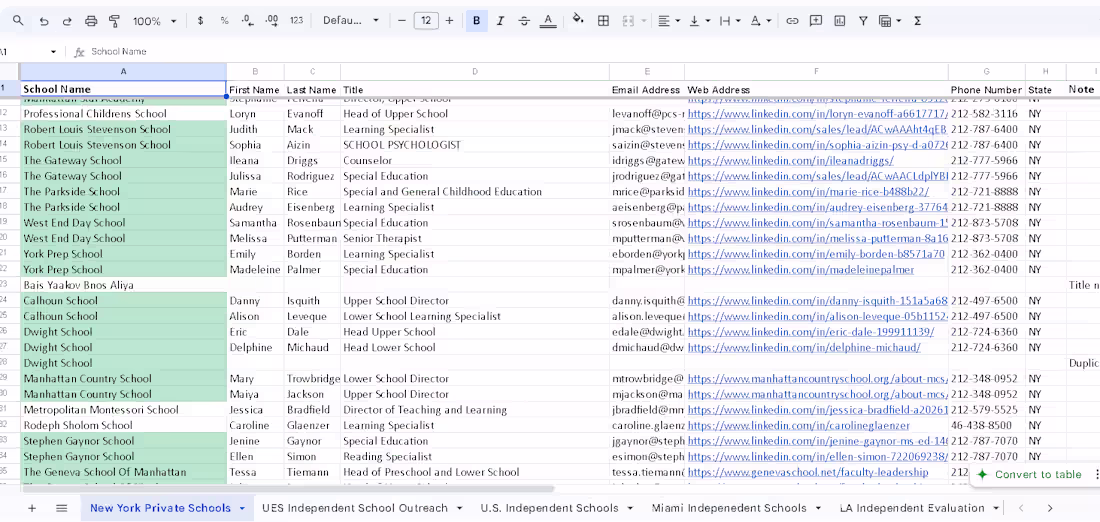Image resolution: width=1100 pixels, height=522 pixels.
Task: Open Ileana Driggs LinkedIn link
Action: 790,161
